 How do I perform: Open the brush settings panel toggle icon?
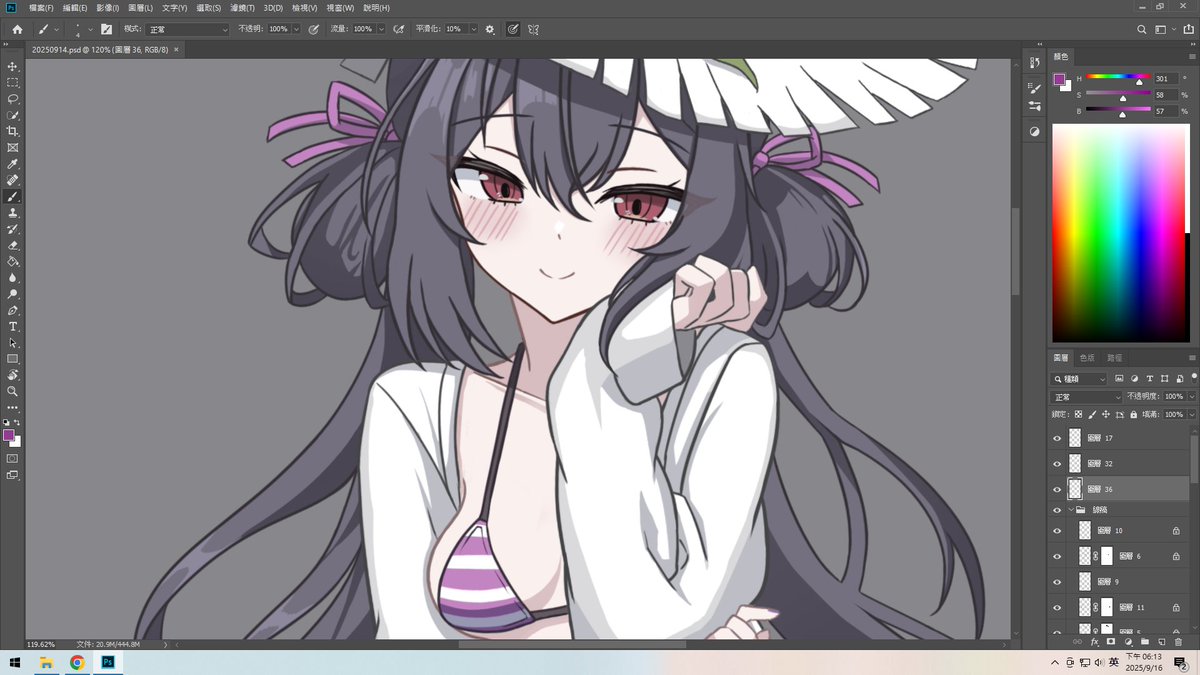[106, 29]
